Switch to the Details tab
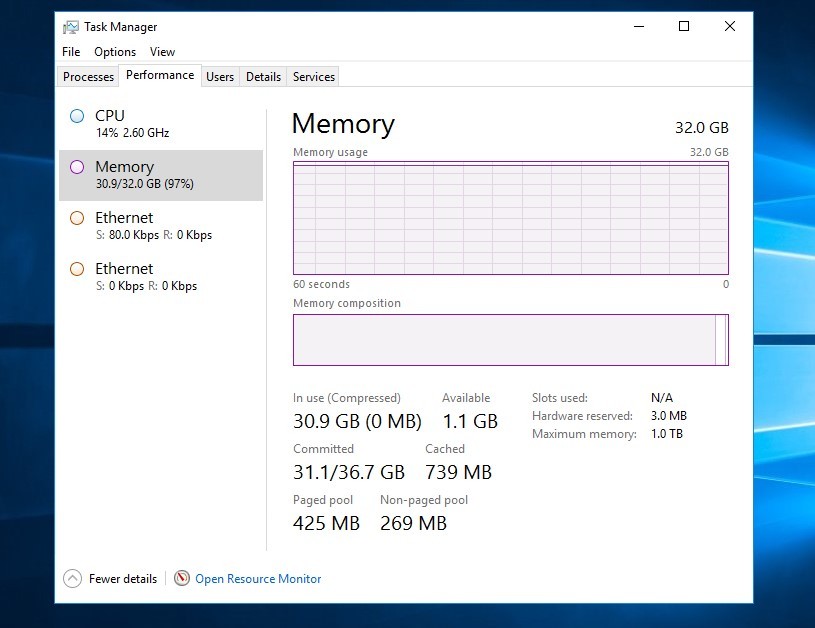This screenshot has height=628, width=815. (x=264, y=77)
